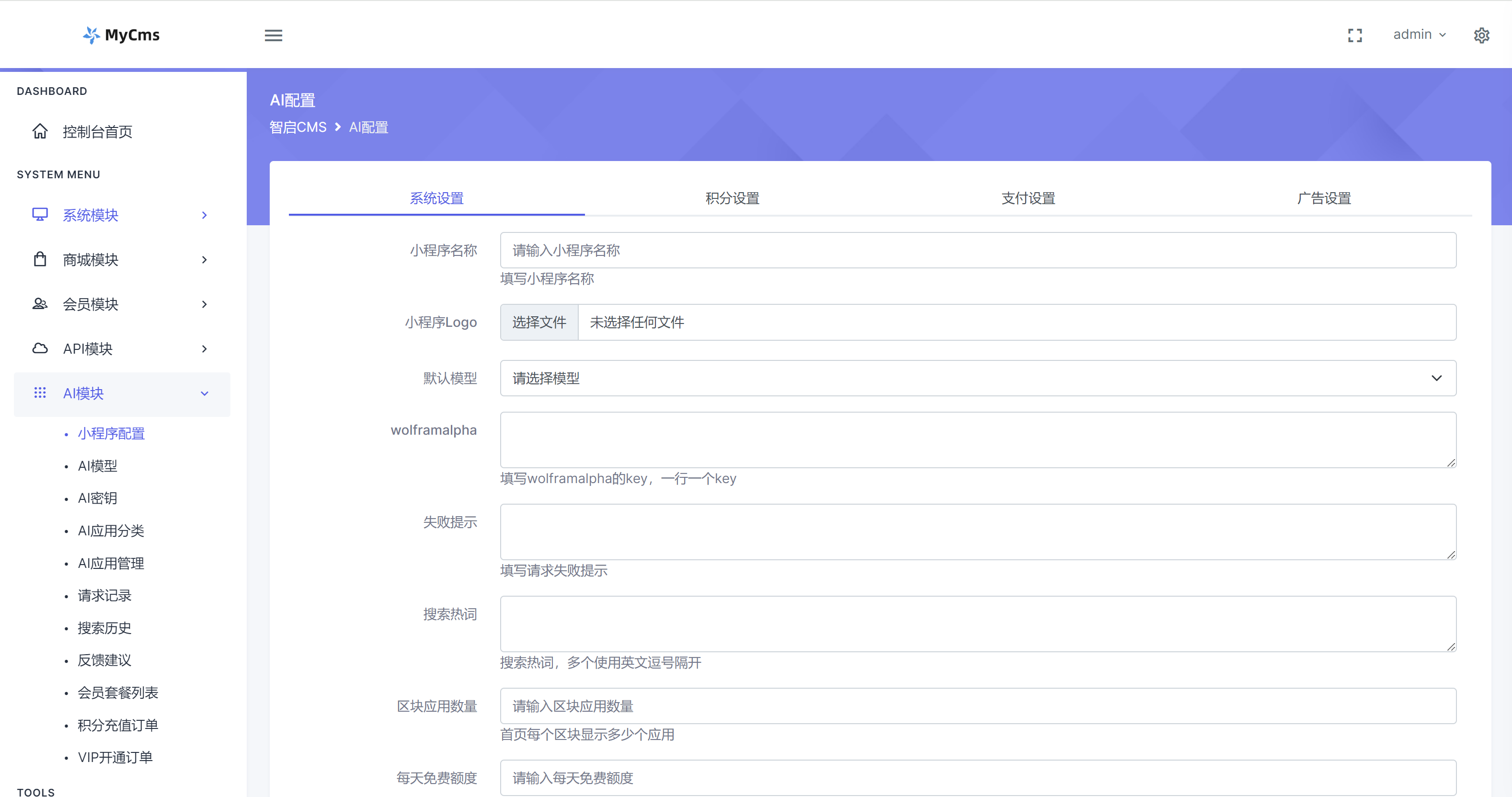This screenshot has height=797, width=1512.
Task: Open AI应用分类 submenu item
Action: click(x=111, y=531)
